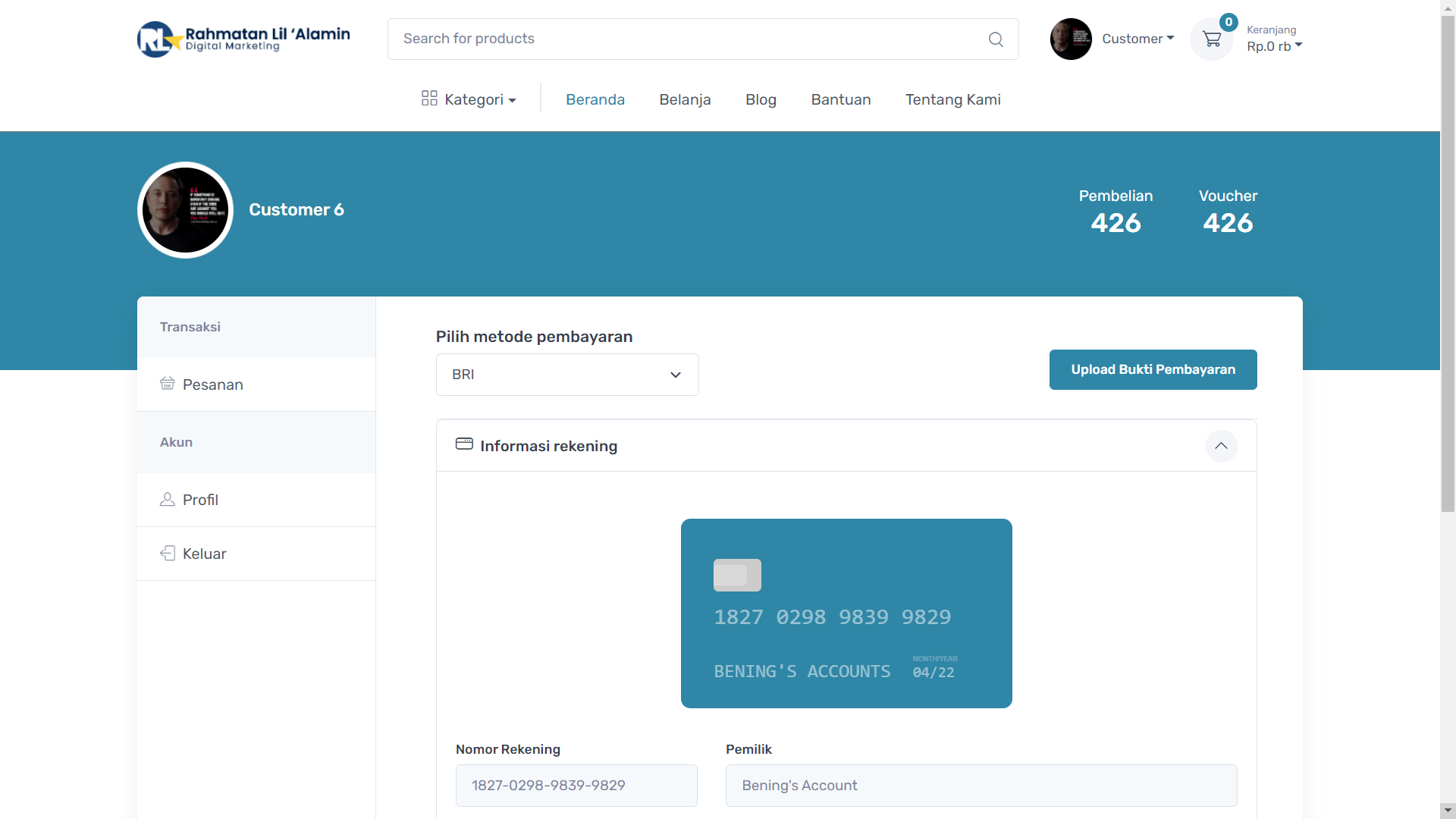Open the BRI payment method dropdown

pos(567,375)
